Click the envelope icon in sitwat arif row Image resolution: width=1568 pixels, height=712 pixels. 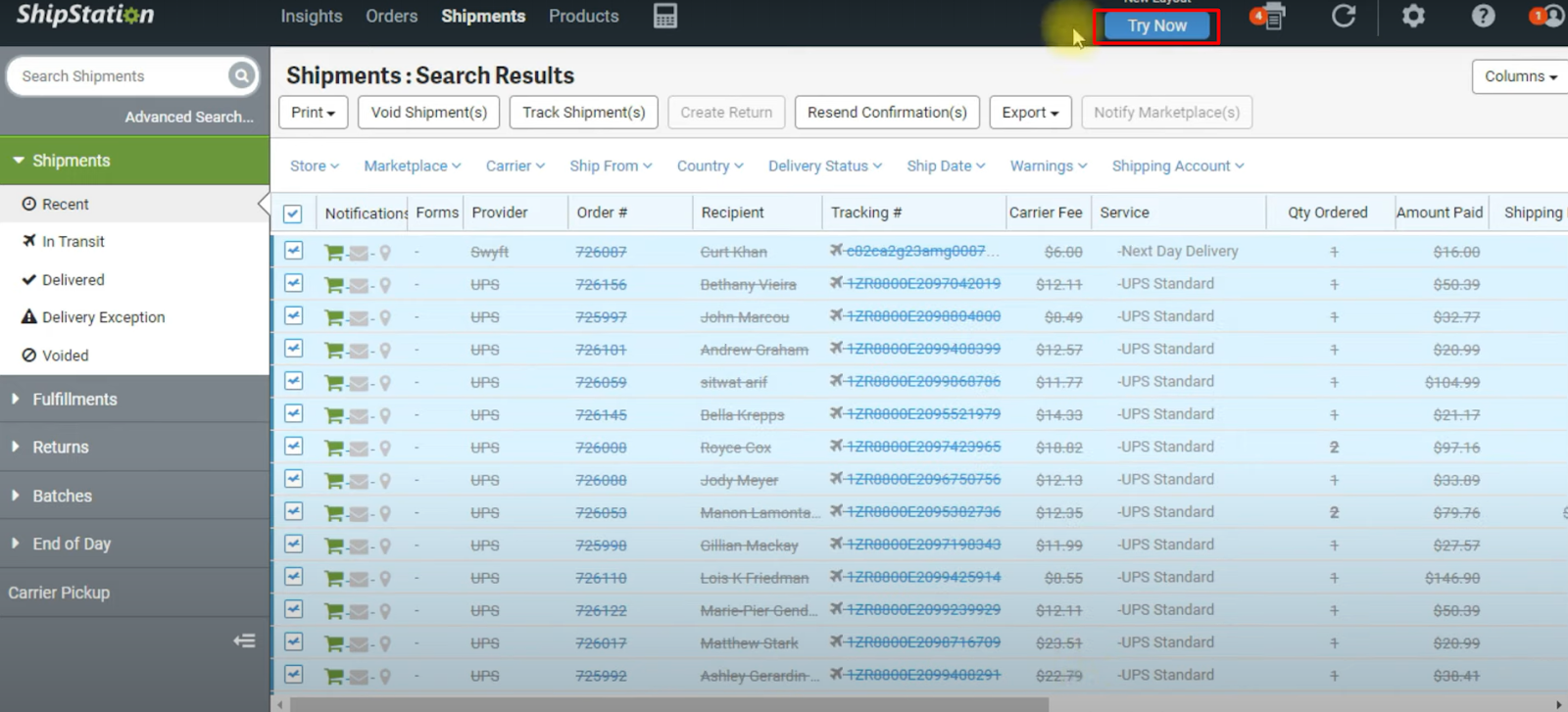[359, 384]
